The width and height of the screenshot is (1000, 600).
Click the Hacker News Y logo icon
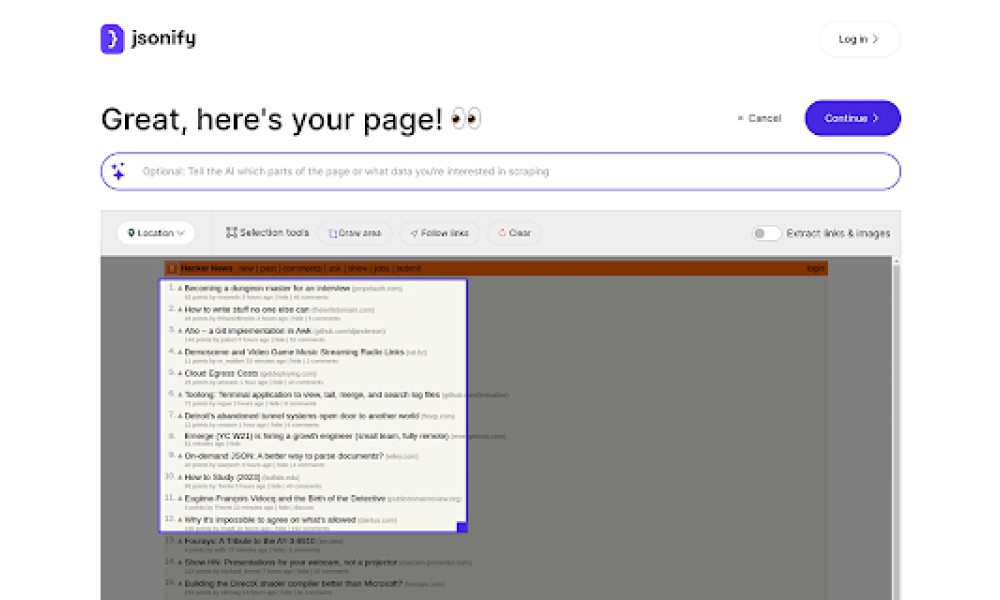click(172, 268)
